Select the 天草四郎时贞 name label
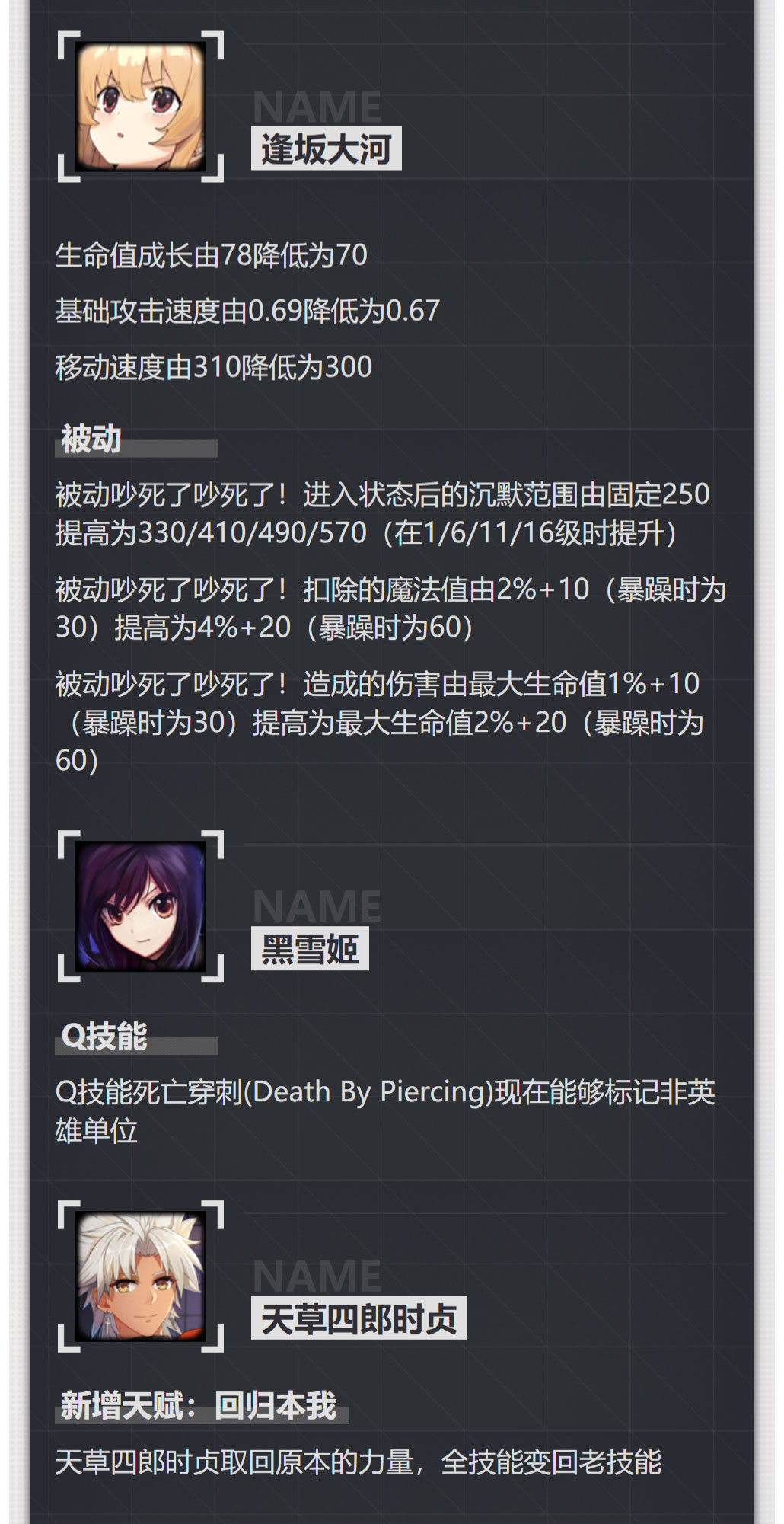This screenshot has height=1524, width=784. (x=359, y=1318)
